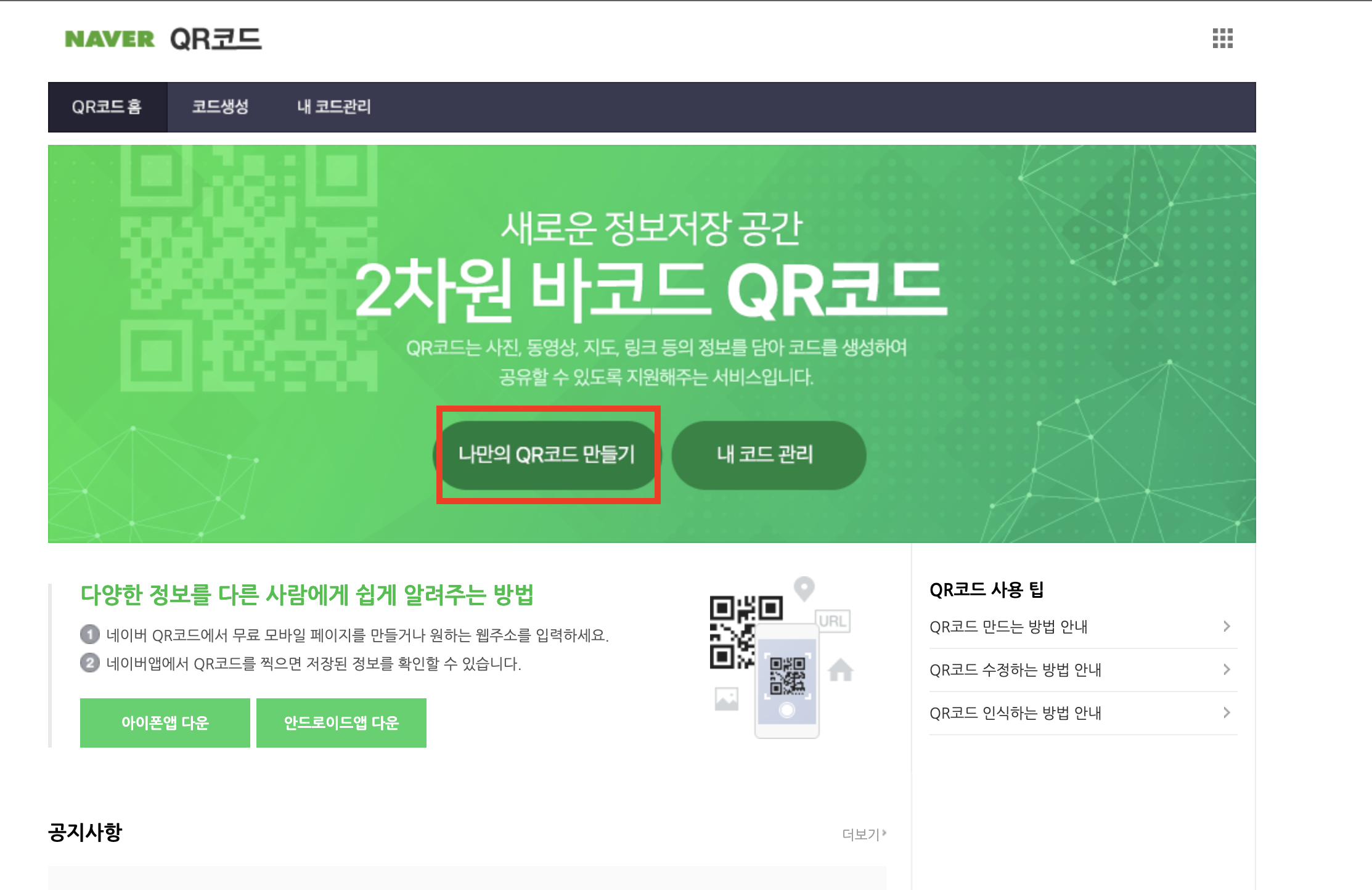Download via 아이폰앱 다운 button
Viewport: 1372px width, 890px height.
[x=165, y=722]
